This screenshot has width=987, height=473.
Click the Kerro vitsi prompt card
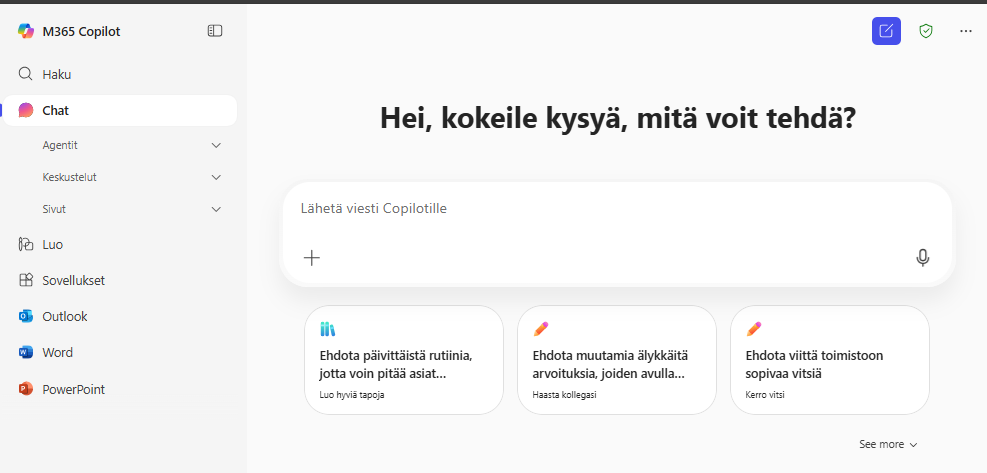(829, 360)
